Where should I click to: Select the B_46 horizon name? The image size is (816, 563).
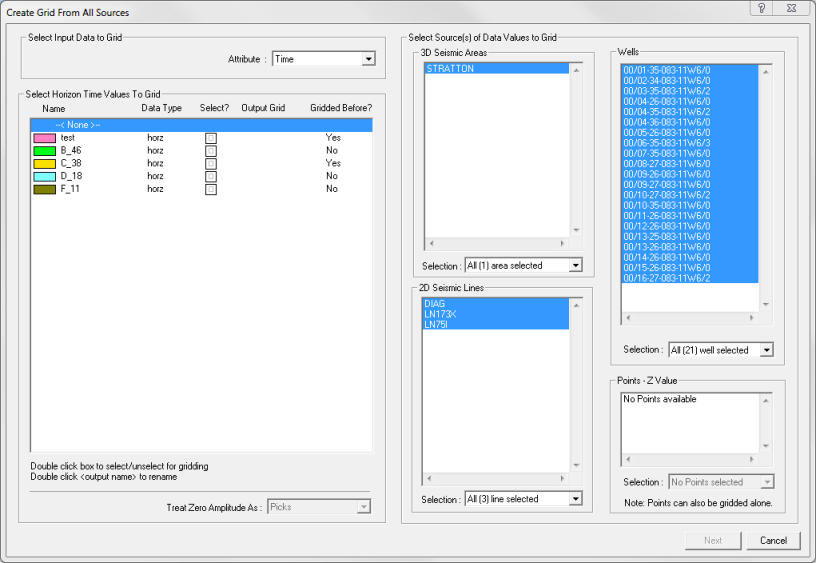[x=71, y=150]
